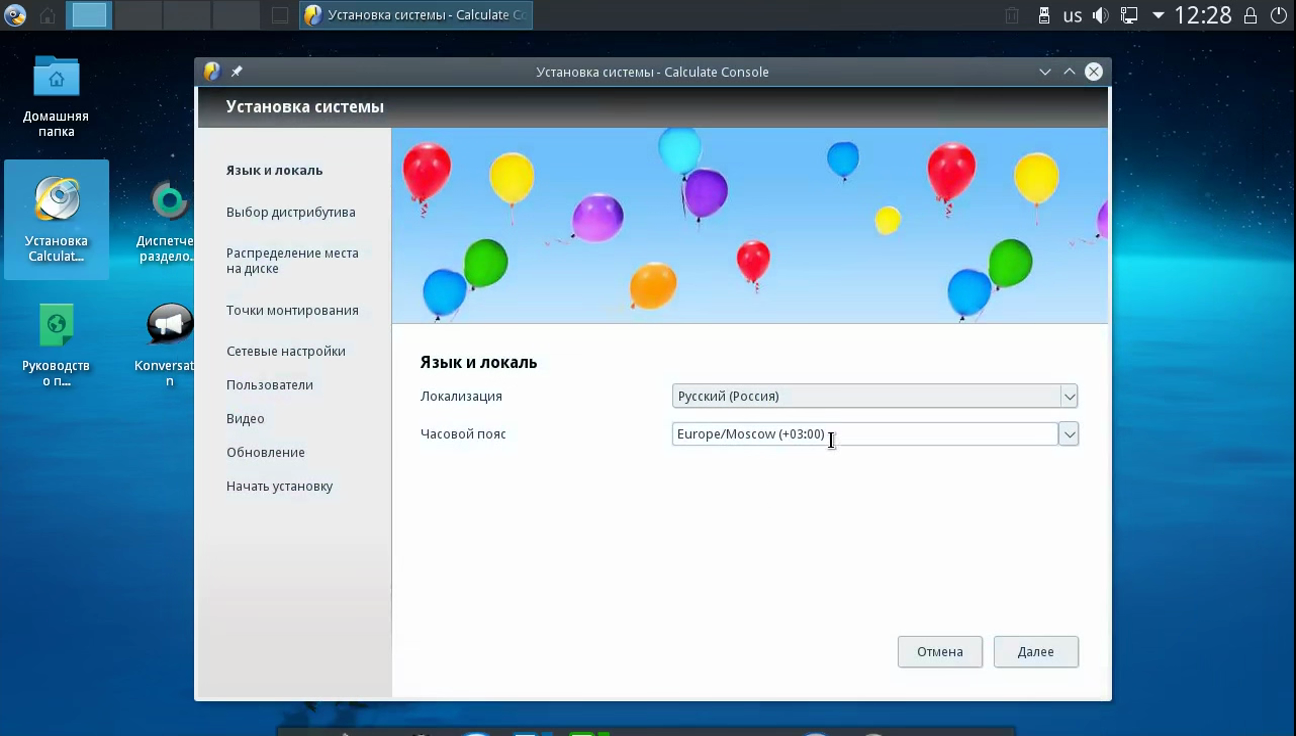This screenshot has height=736, width=1296.
Task: Click the pin window icon in title bar
Action: click(237, 72)
